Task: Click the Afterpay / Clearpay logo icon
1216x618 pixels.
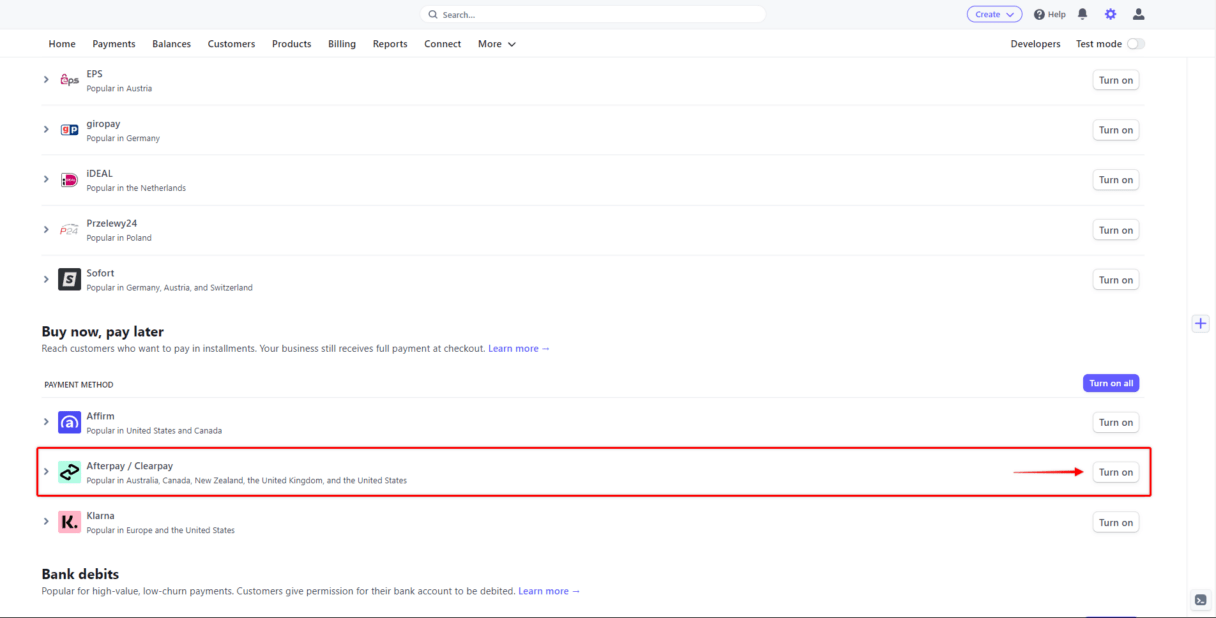Action: pos(69,472)
